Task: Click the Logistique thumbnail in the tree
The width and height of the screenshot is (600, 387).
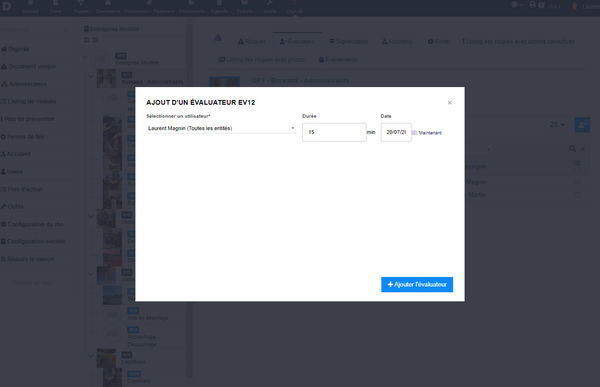Action: coord(106,358)
